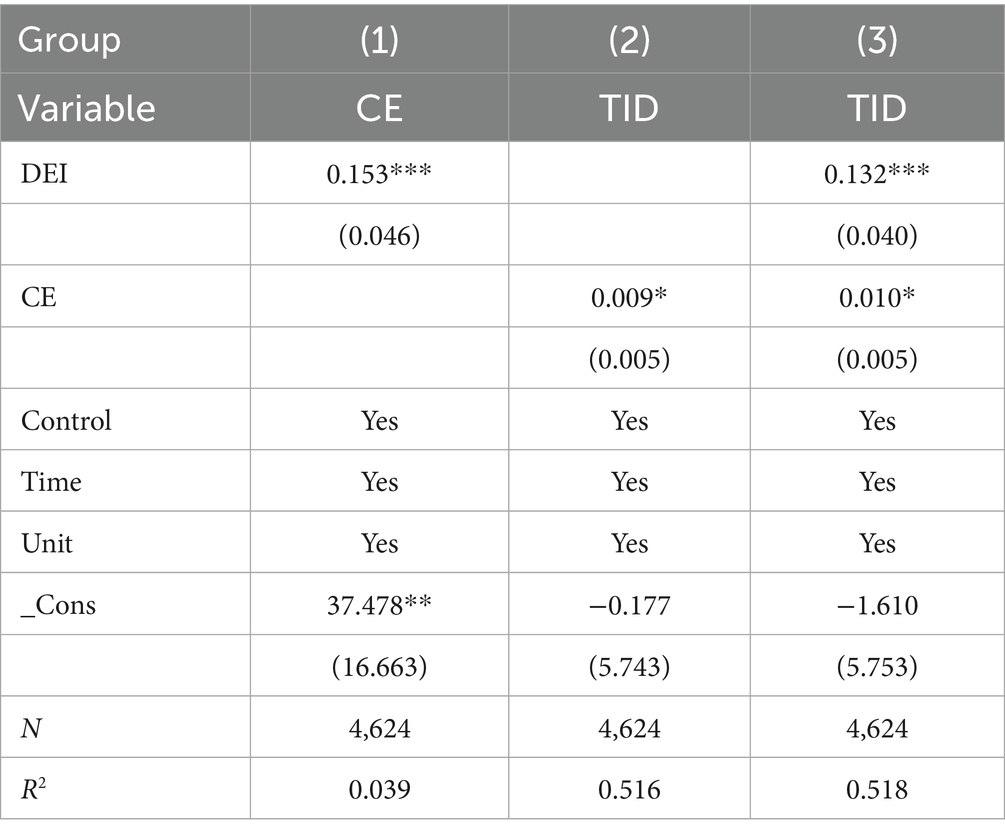
Task: Click the 0.009* coefficient cell
Action: (629, 297)
